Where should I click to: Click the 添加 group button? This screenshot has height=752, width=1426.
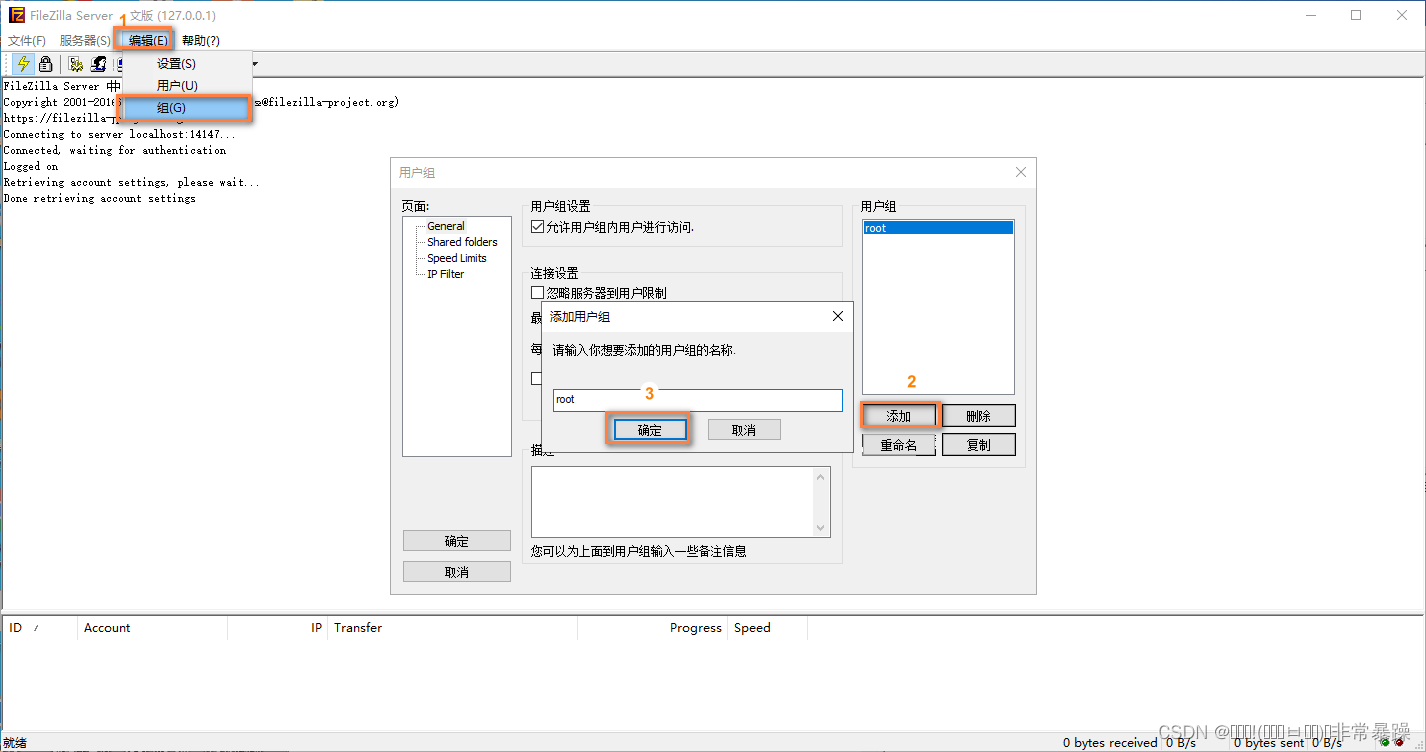(898, 416)
